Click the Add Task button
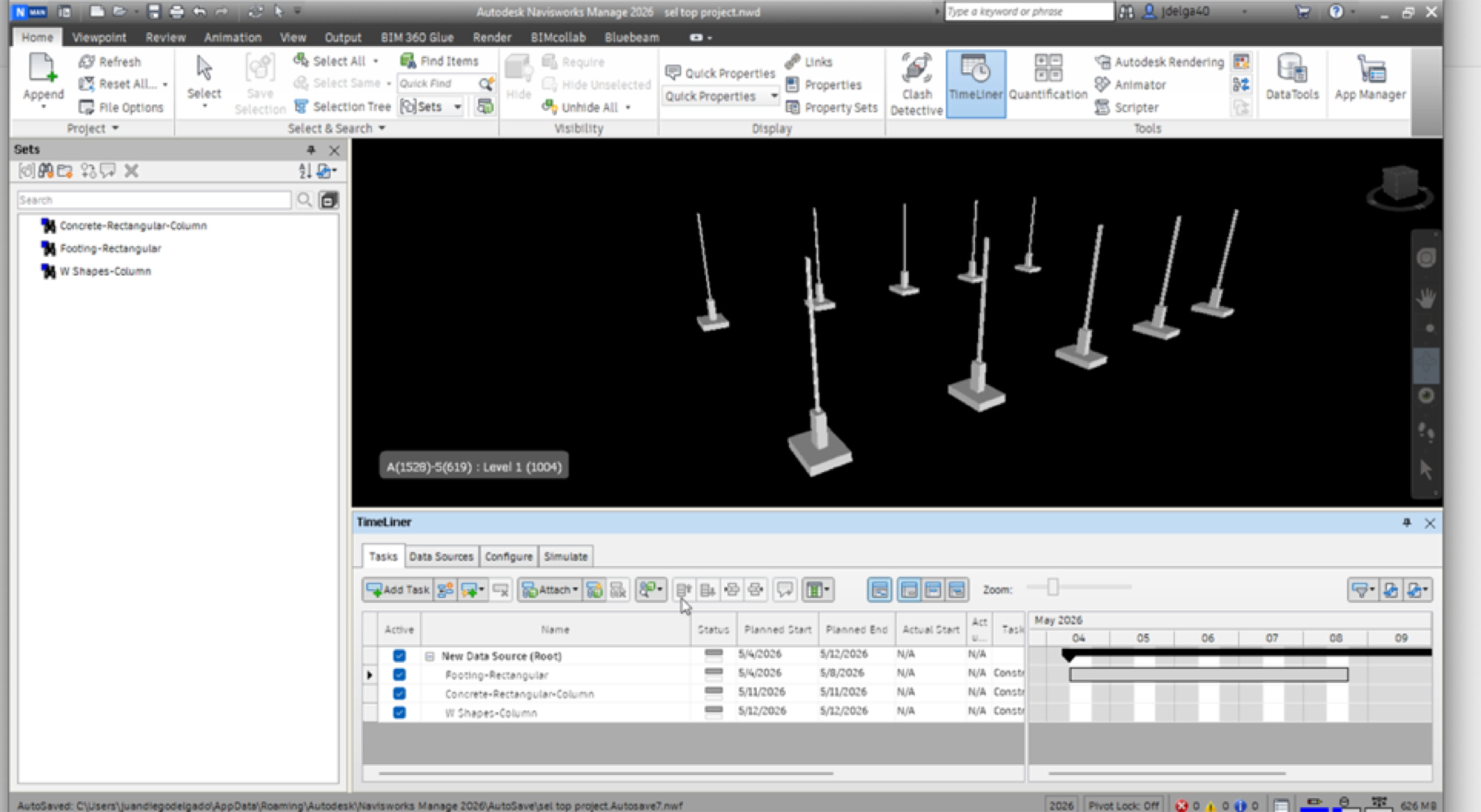Screen dimensions: 1481x812 point(398,590)
